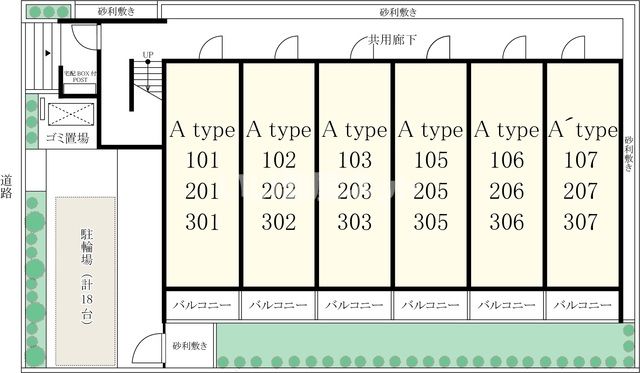Click the staircase symbol under UP

[x=148, y=80]
